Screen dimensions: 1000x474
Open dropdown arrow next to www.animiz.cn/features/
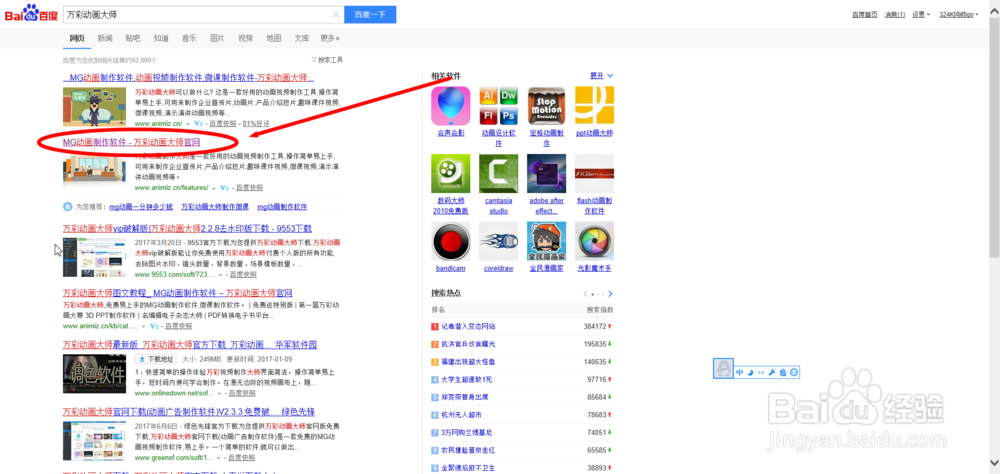(214, 188)
